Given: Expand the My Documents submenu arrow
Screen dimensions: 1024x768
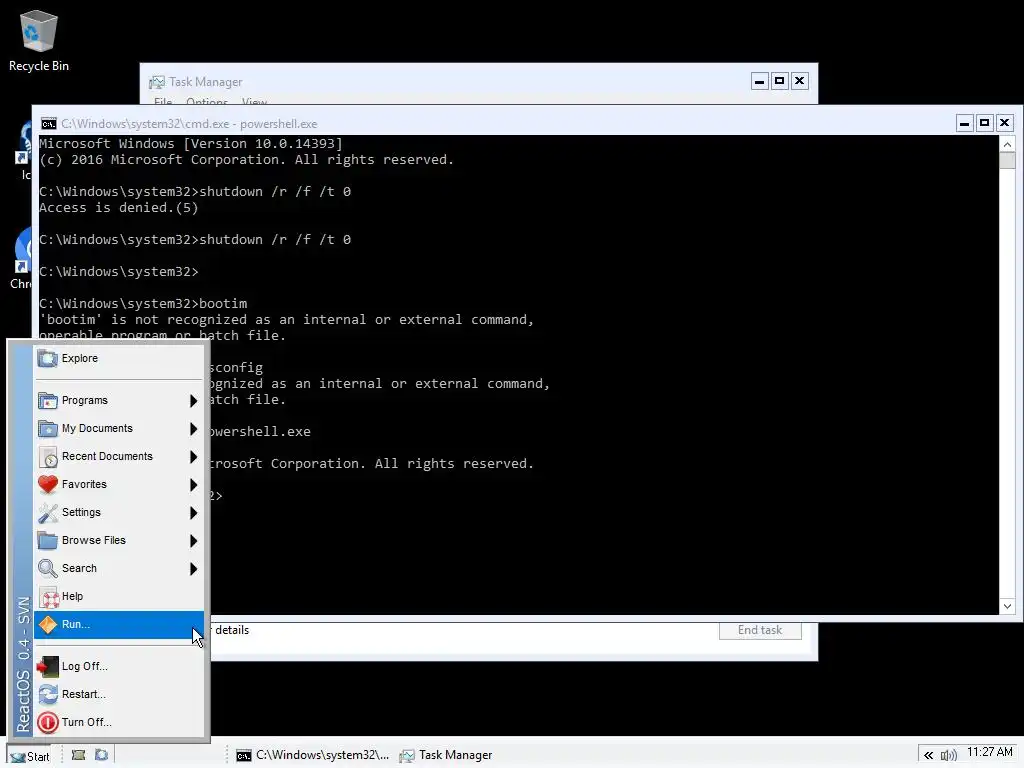Looking at the screenshot, I should tap(193, 428).
